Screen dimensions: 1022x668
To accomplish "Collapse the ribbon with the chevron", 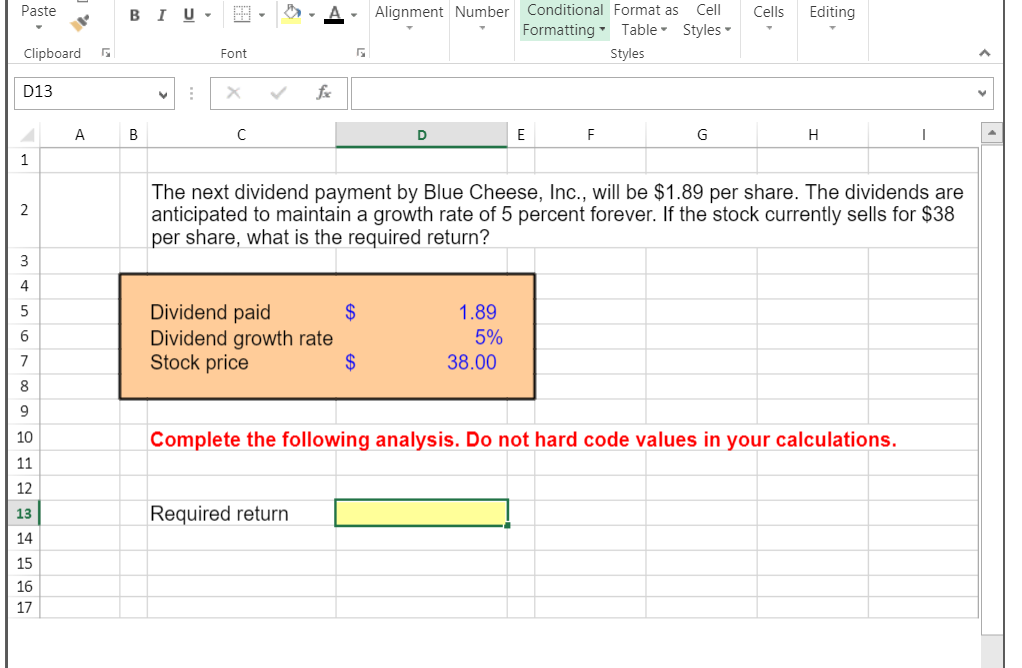I will (985, 53).
